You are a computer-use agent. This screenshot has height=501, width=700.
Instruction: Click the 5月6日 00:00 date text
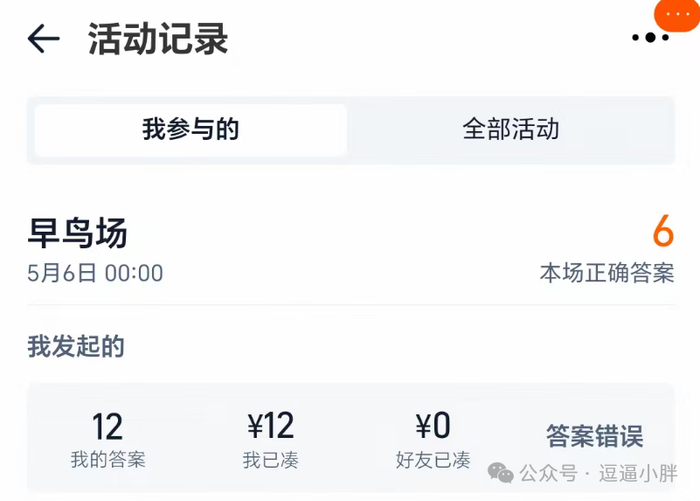tap(95, 273)
